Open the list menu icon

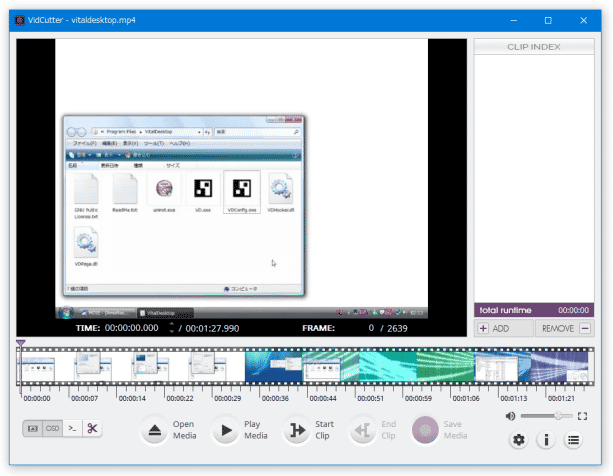coord(574,440)
